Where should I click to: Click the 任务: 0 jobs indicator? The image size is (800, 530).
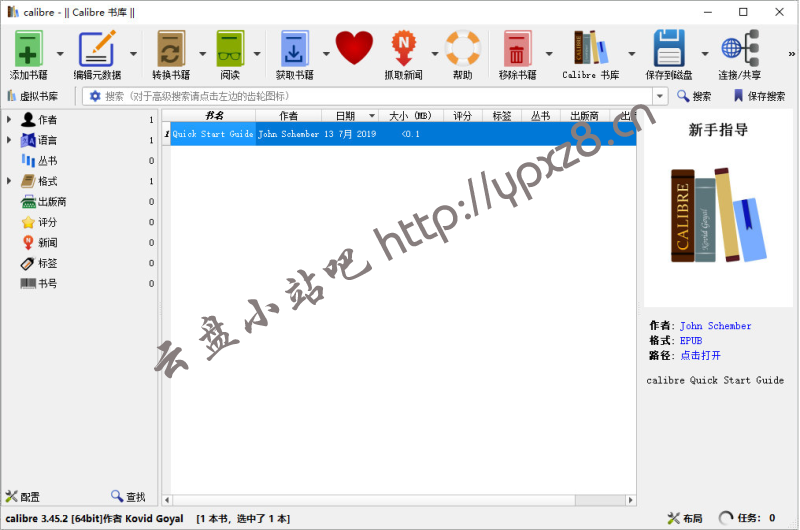pos(747,518)
